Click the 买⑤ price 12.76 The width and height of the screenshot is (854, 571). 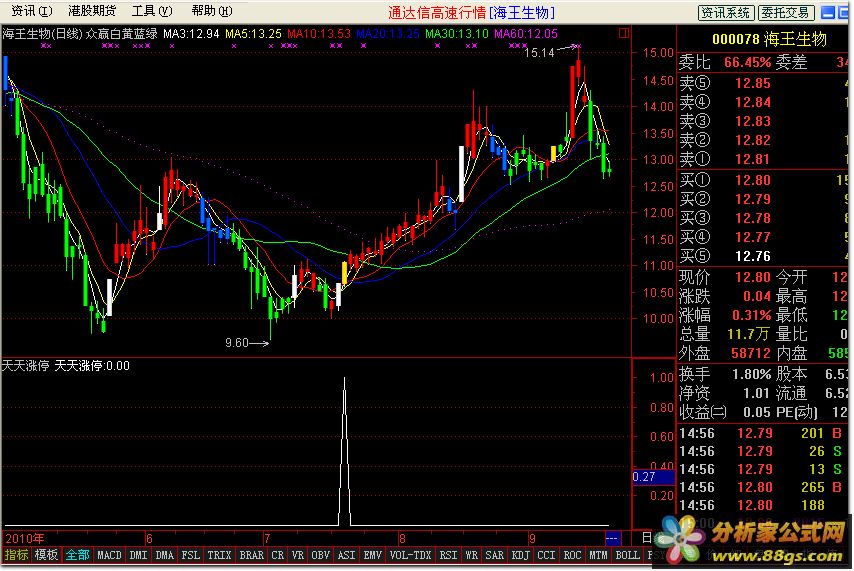click(x=753, y=256)
